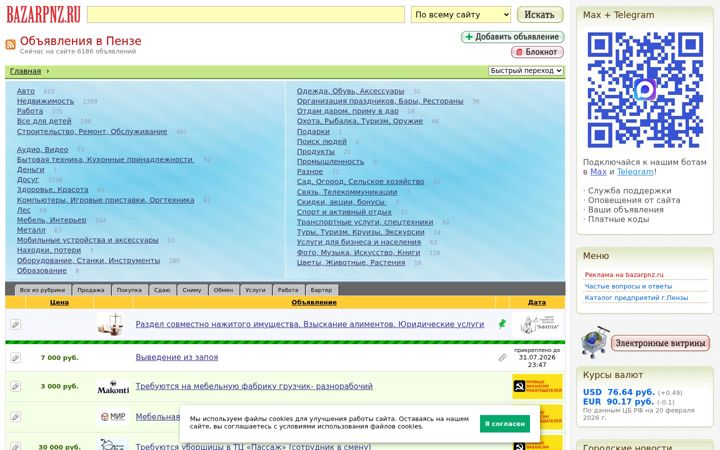Select the Бартер tab

321,290
